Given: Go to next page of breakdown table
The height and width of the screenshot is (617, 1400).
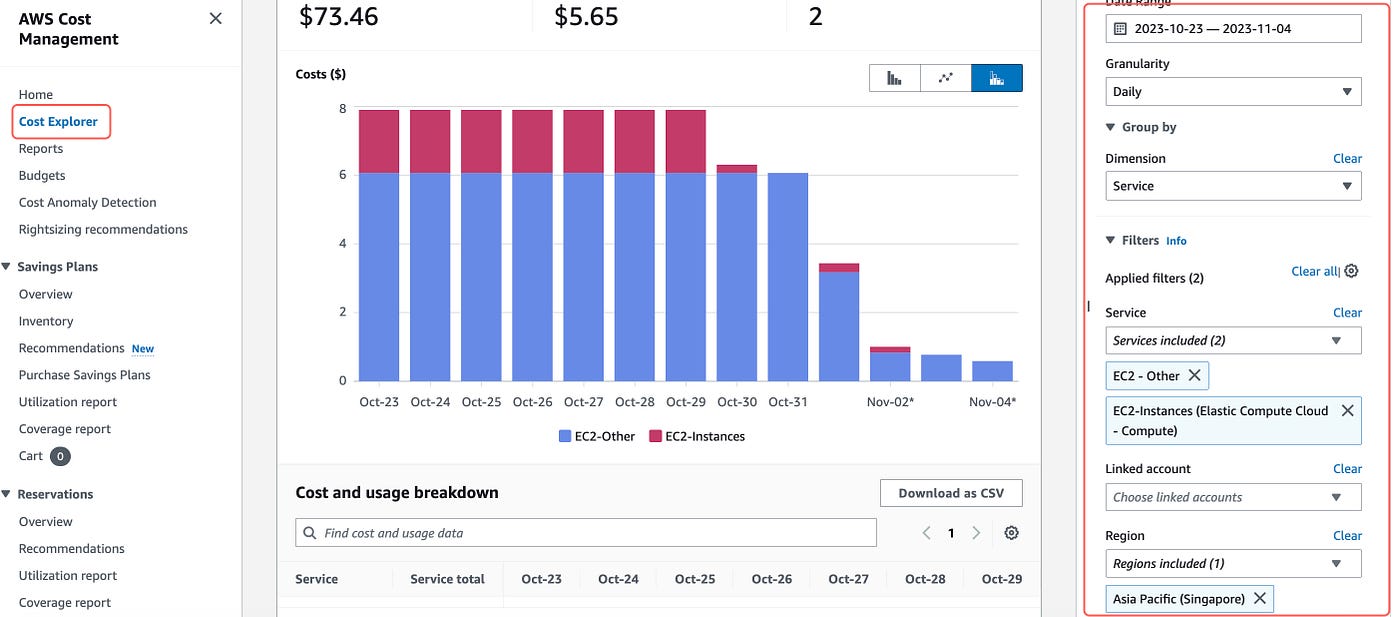Looking at the screenshot, I should (x=976, y=533).
